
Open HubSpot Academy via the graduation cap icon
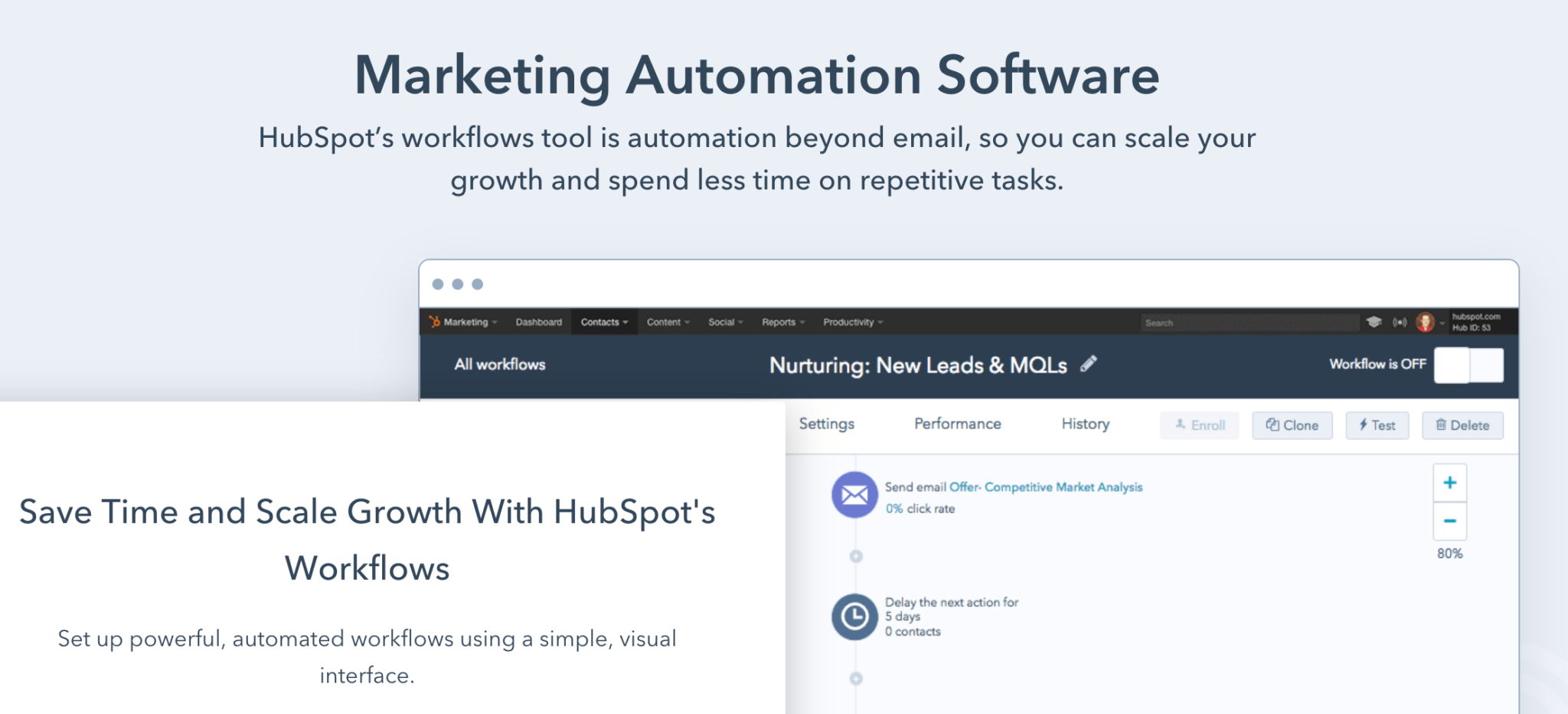(1374, 323)
